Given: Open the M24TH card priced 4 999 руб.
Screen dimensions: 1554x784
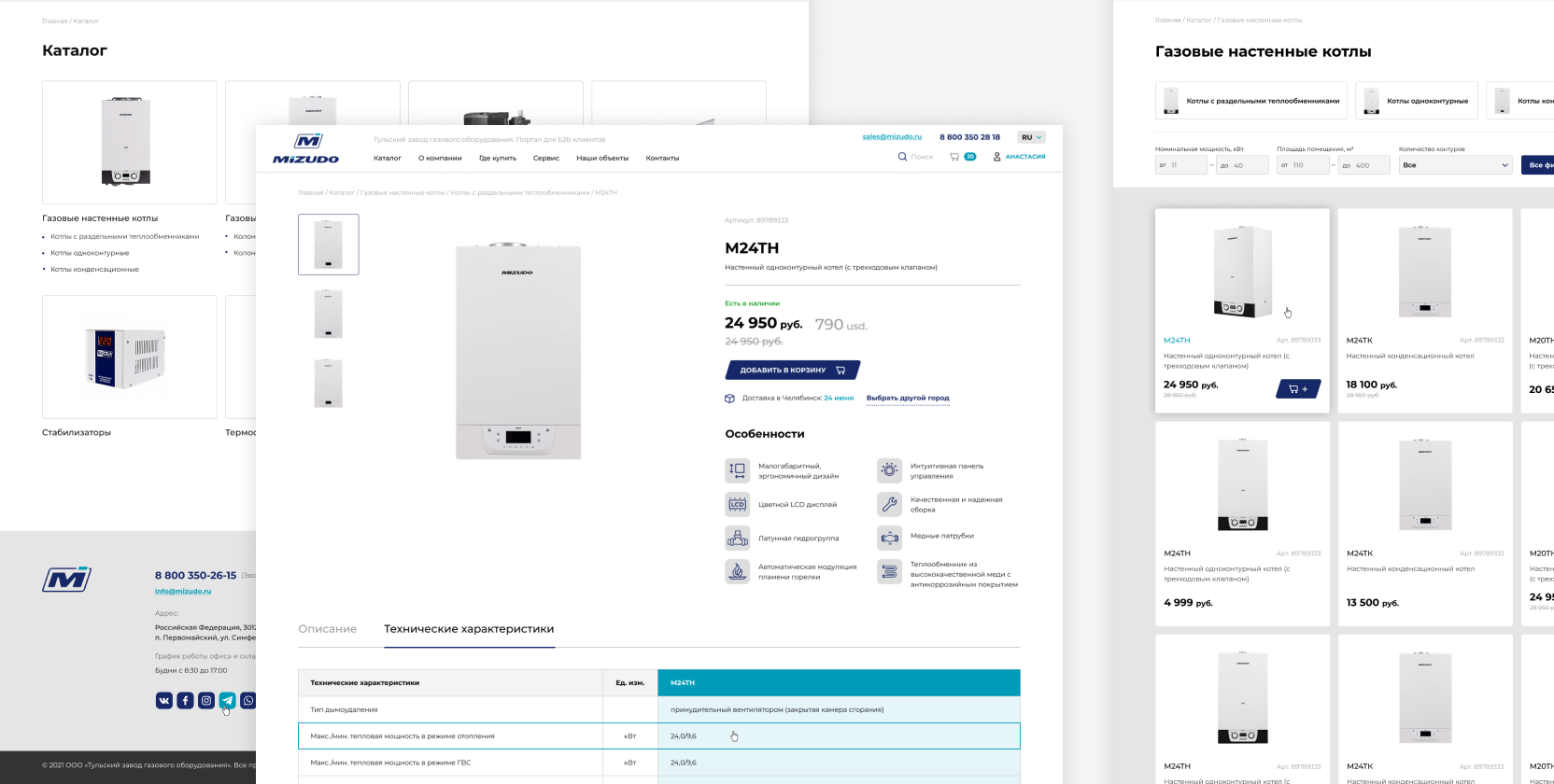Looking at the screenshot, I should (x=1242, y=524).
